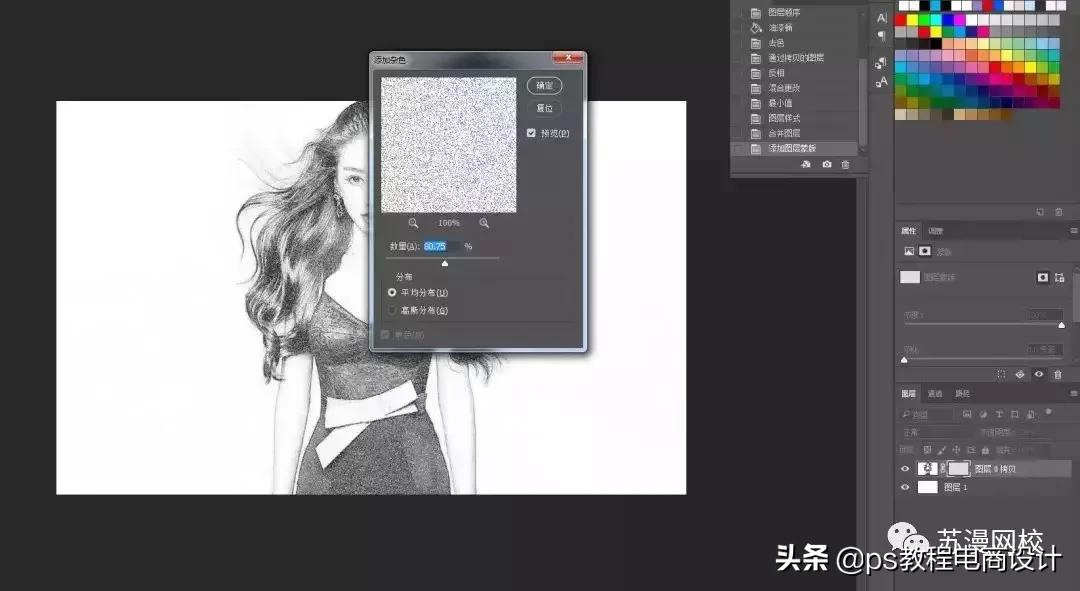
Task: Toggle the 预览 preview checkbox in Add Noise dialog
Action: click(x=531, y=132)
